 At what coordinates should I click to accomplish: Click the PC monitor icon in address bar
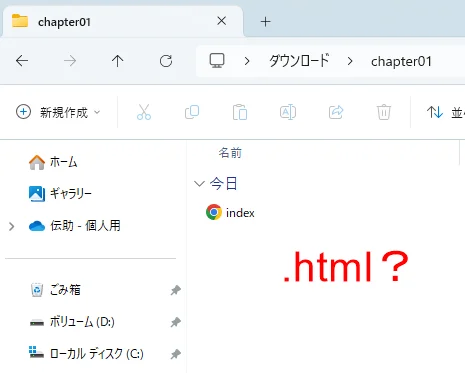(217, 61)
